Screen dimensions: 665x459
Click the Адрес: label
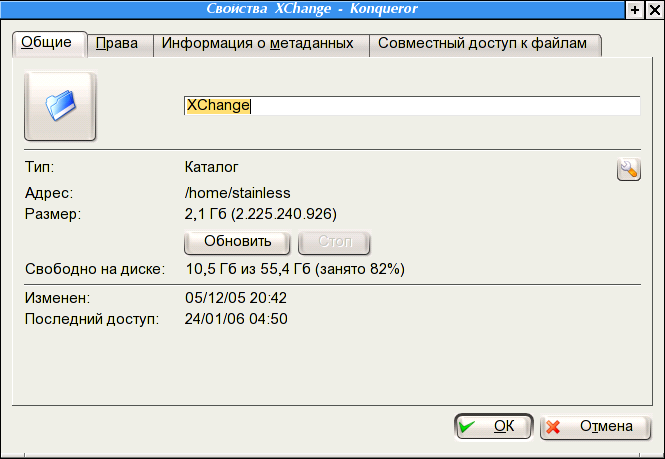pos(49,193)
